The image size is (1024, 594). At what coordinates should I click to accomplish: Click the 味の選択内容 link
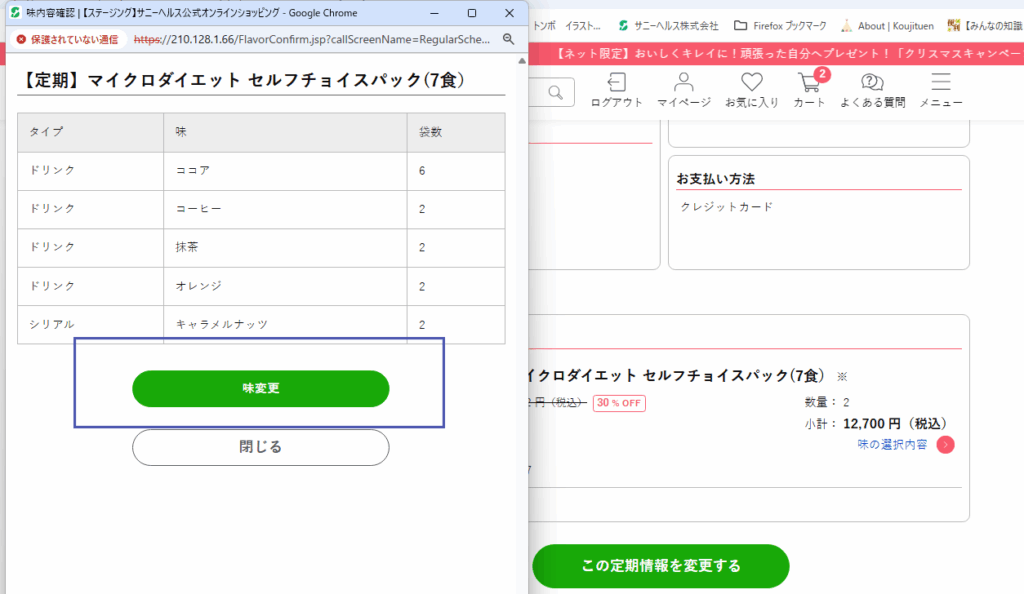[x=892, y=445]
